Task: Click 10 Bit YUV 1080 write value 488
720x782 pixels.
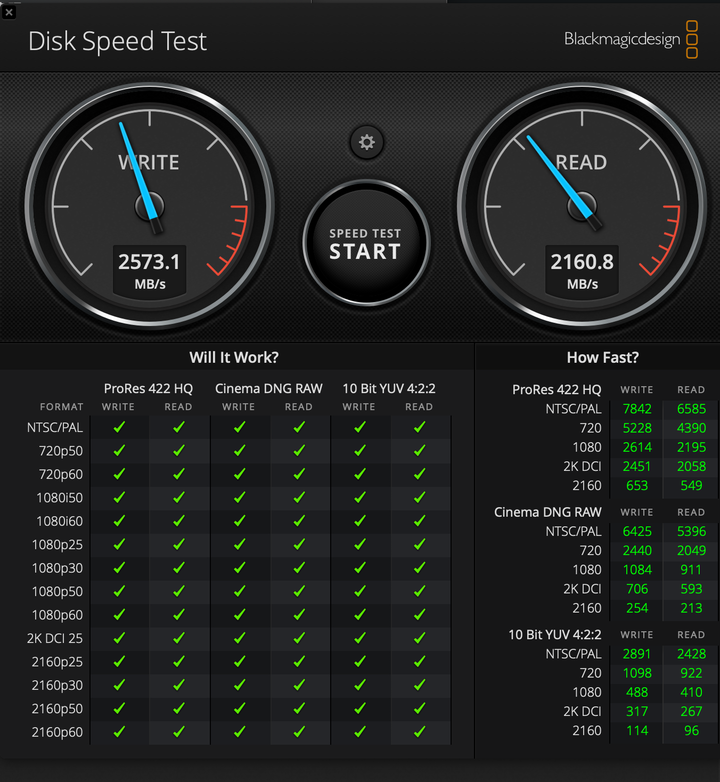Action: pos(637,692)
